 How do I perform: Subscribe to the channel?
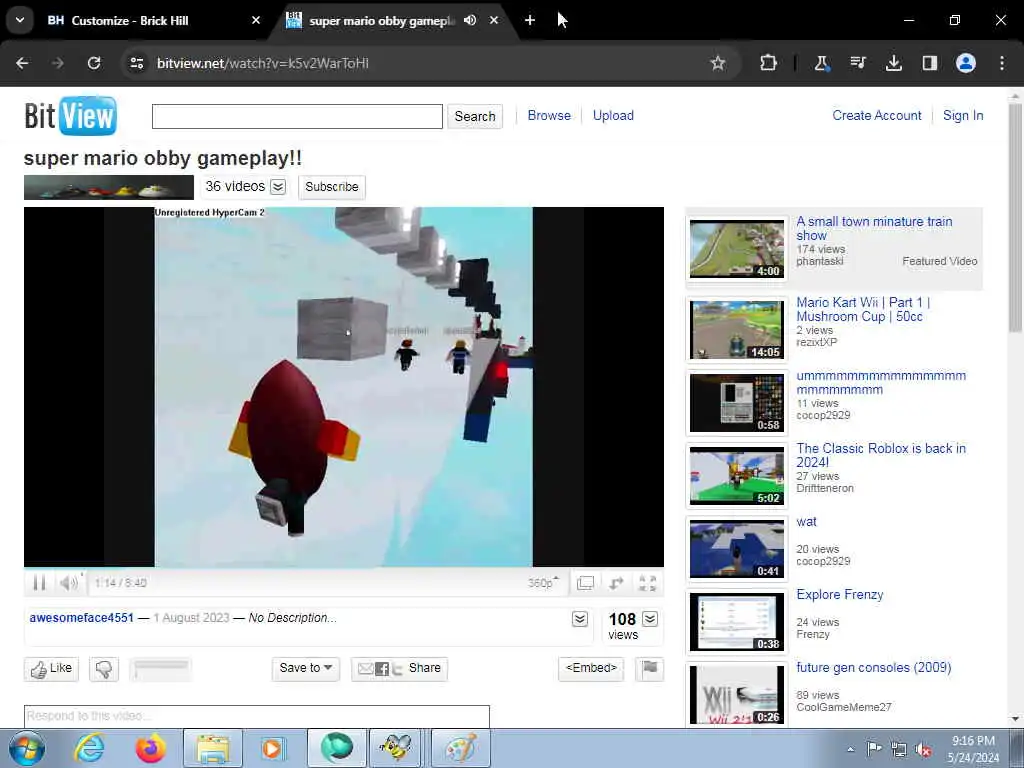tap(332, 187)
